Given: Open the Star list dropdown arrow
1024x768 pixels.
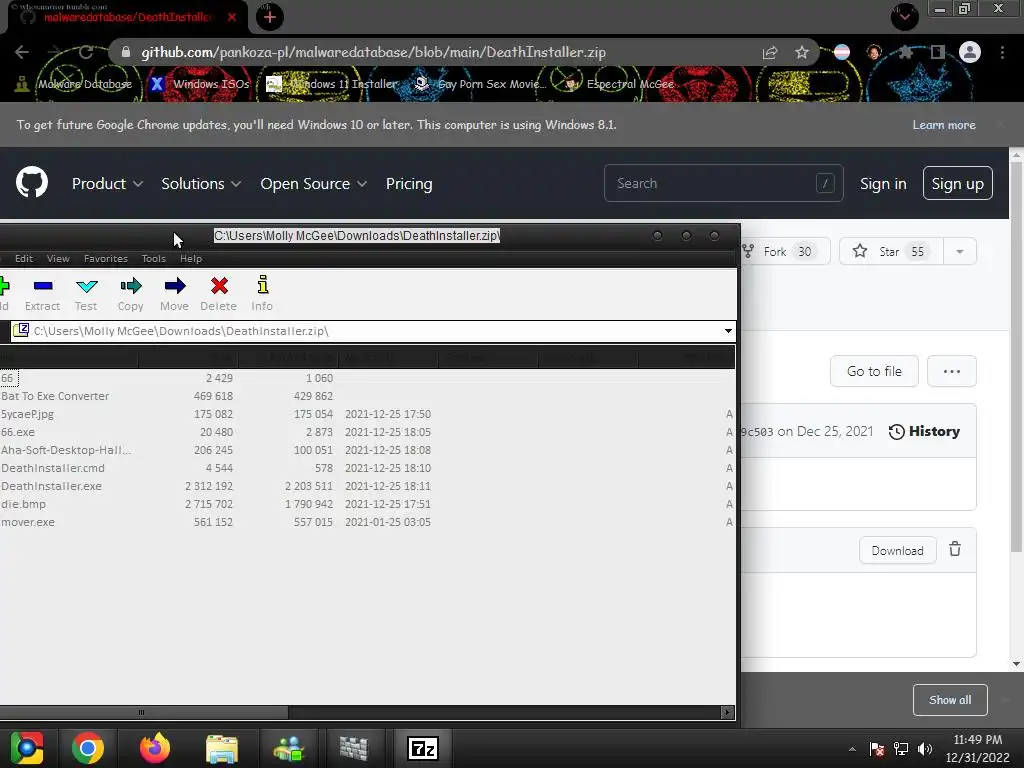Looking at the screenshot, I should pos(960,251).
